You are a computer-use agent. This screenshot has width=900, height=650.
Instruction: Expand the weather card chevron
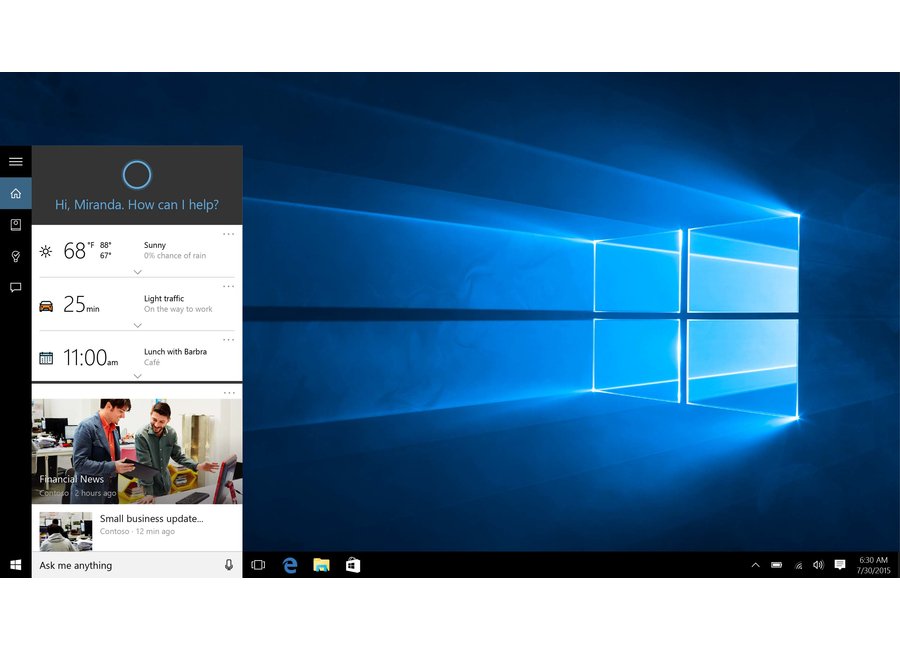tap(137, 272)
